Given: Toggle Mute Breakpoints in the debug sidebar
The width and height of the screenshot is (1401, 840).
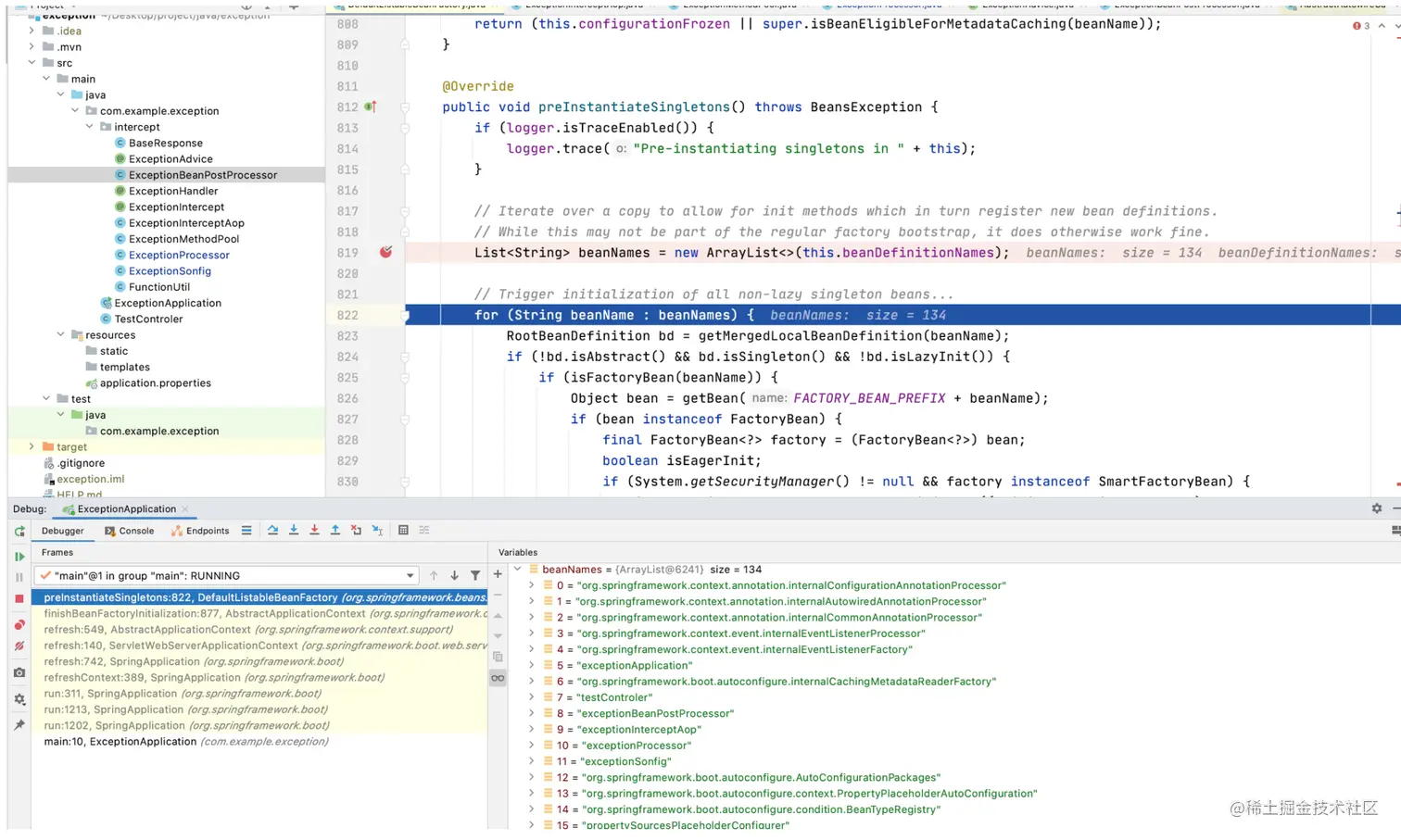Looking at the screenshot, I should point(19,646).
